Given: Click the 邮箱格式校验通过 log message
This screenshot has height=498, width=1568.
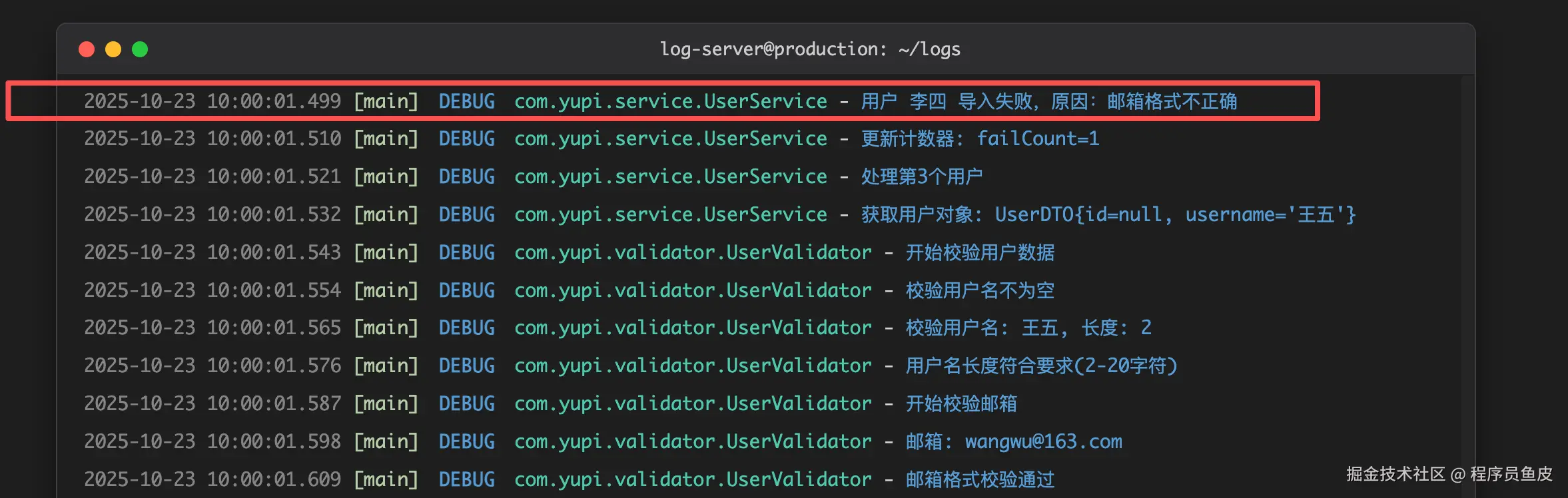Looking at the screenshot, I should pos(980,479).
